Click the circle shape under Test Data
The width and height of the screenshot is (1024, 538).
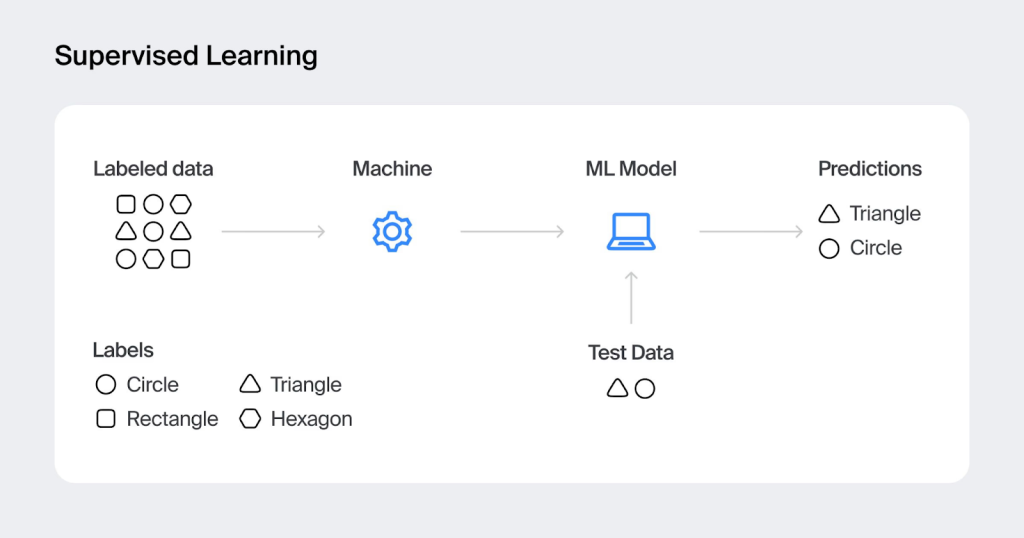(645, 389)
